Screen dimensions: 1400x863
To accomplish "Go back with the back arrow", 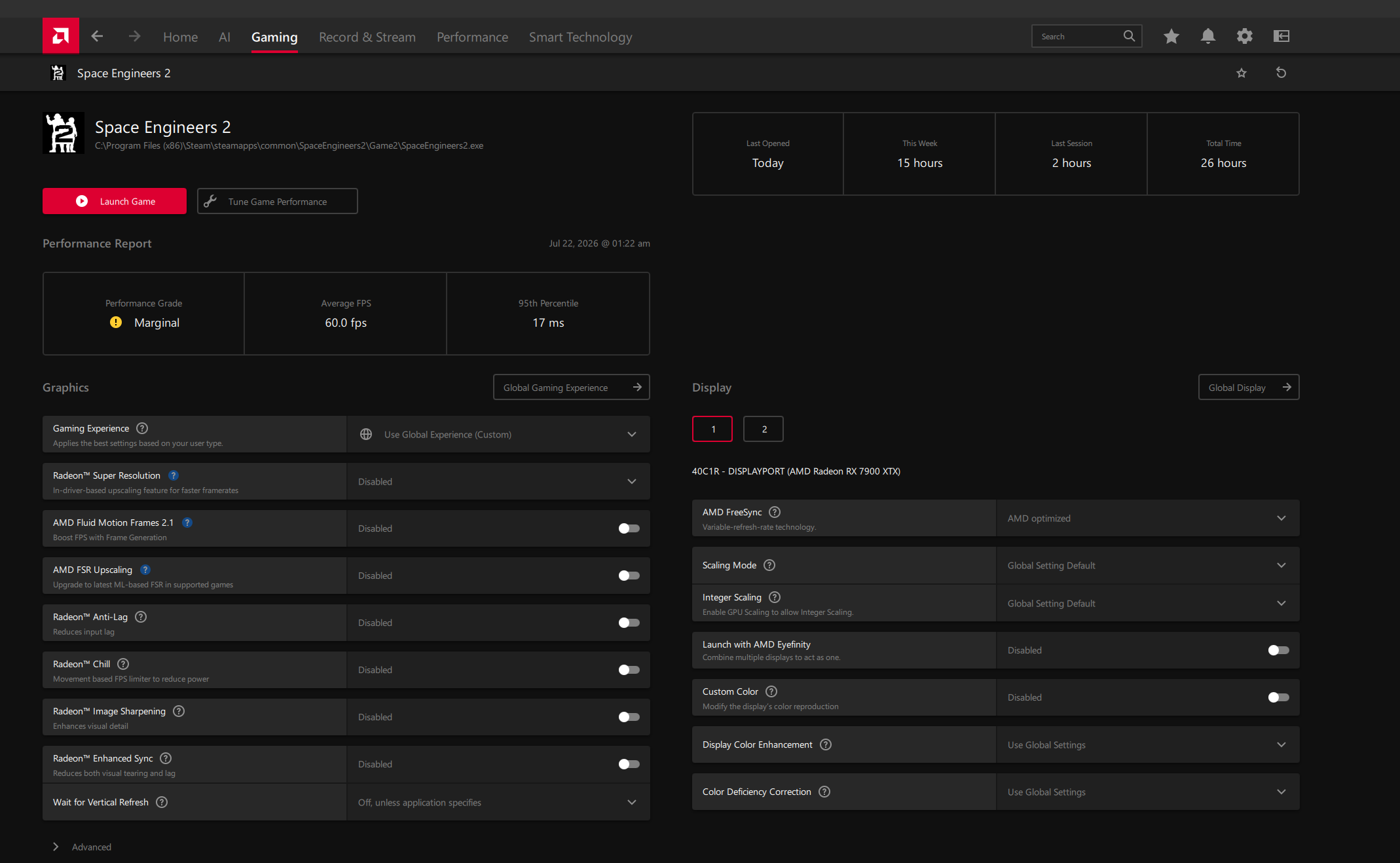I will [x=97, y=37].
